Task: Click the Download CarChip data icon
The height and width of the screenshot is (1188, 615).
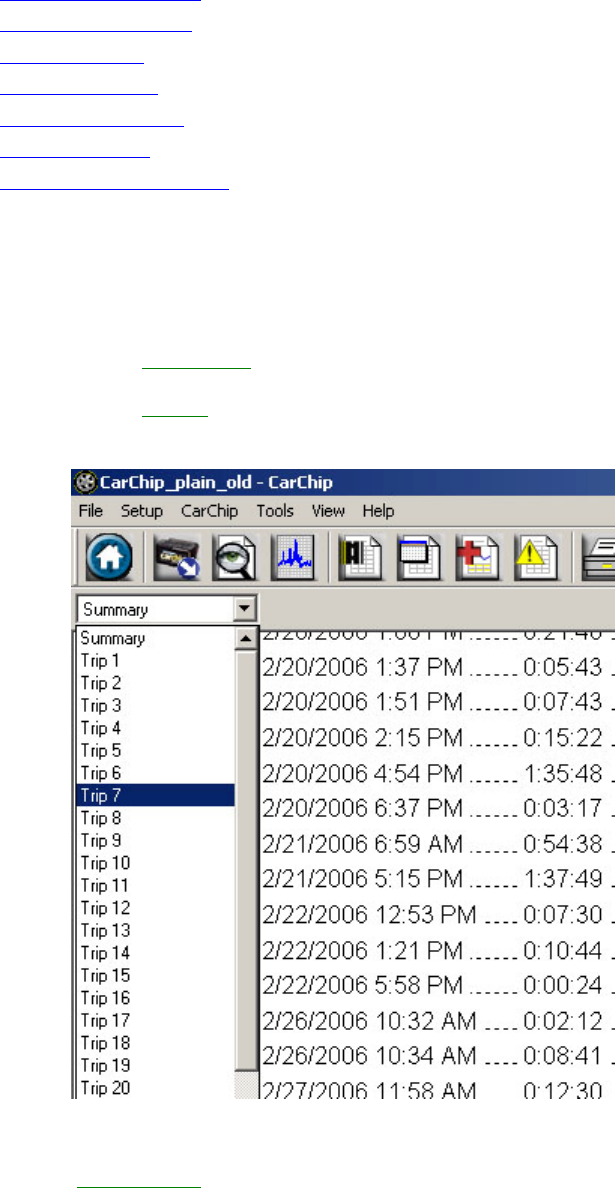Action: [x=176, y=557]
